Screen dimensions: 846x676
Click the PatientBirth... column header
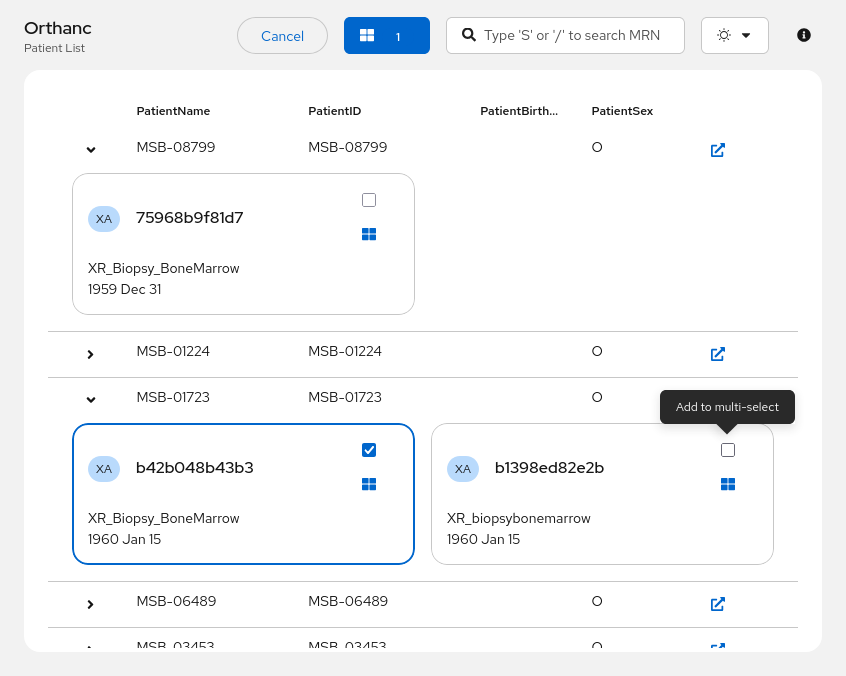519,111
